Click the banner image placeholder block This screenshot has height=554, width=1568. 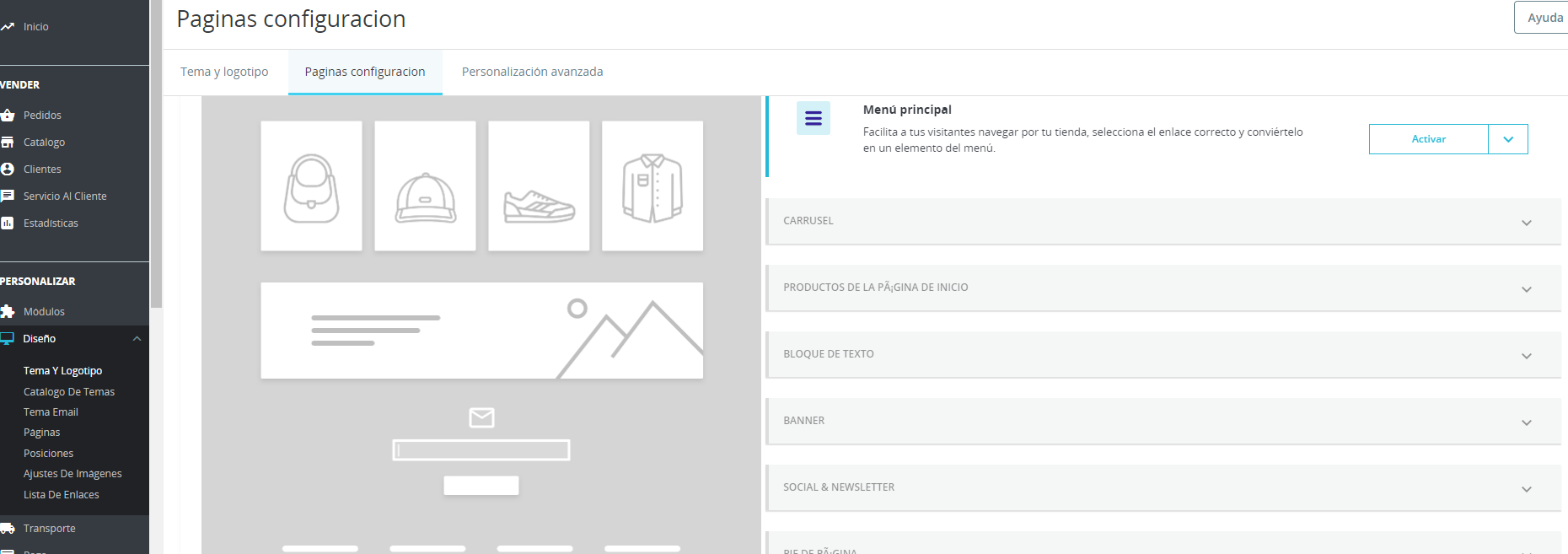pyautogui.click(x=481, y=331)
